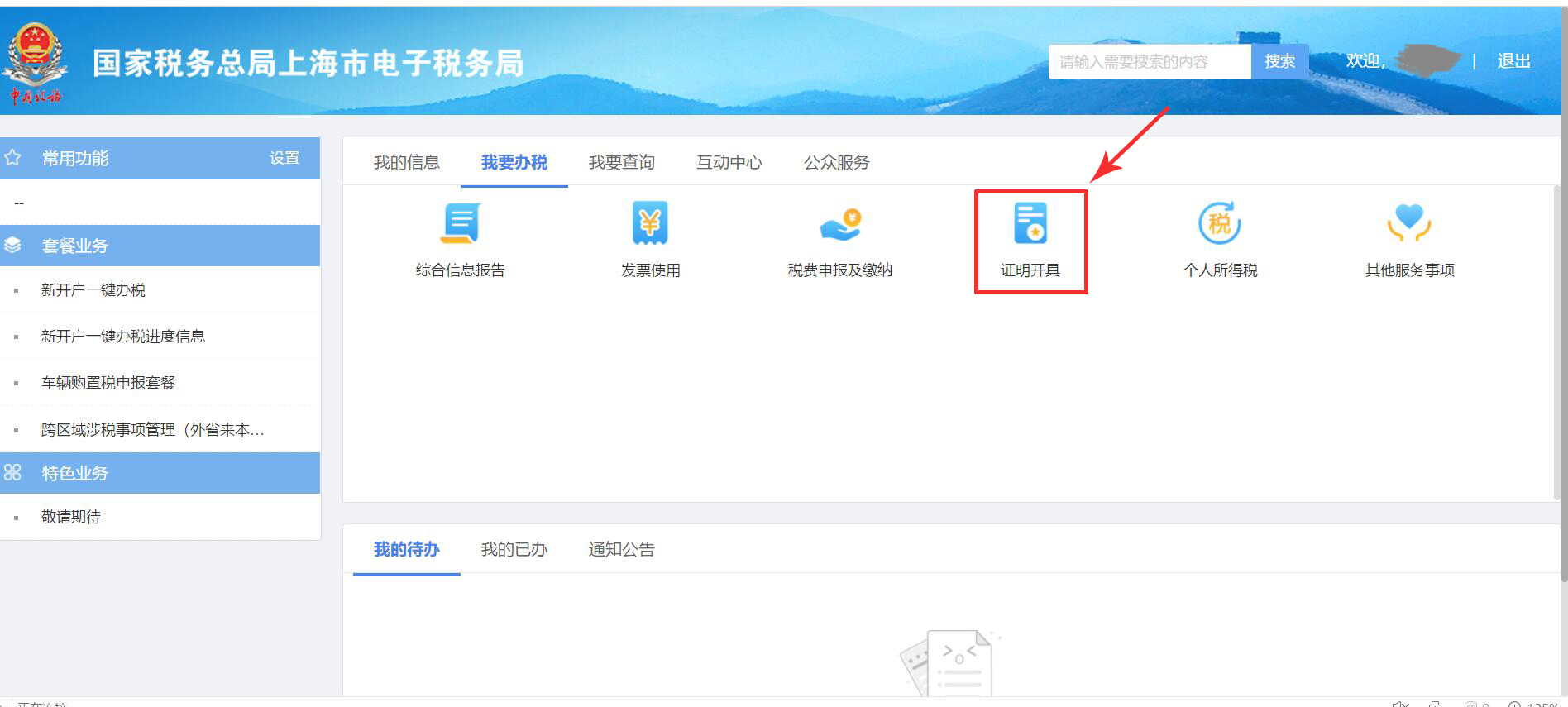Viewport: 1568px width, 707px height.
Task: Click the empty-list document illustration
Action: click(949, 663)
